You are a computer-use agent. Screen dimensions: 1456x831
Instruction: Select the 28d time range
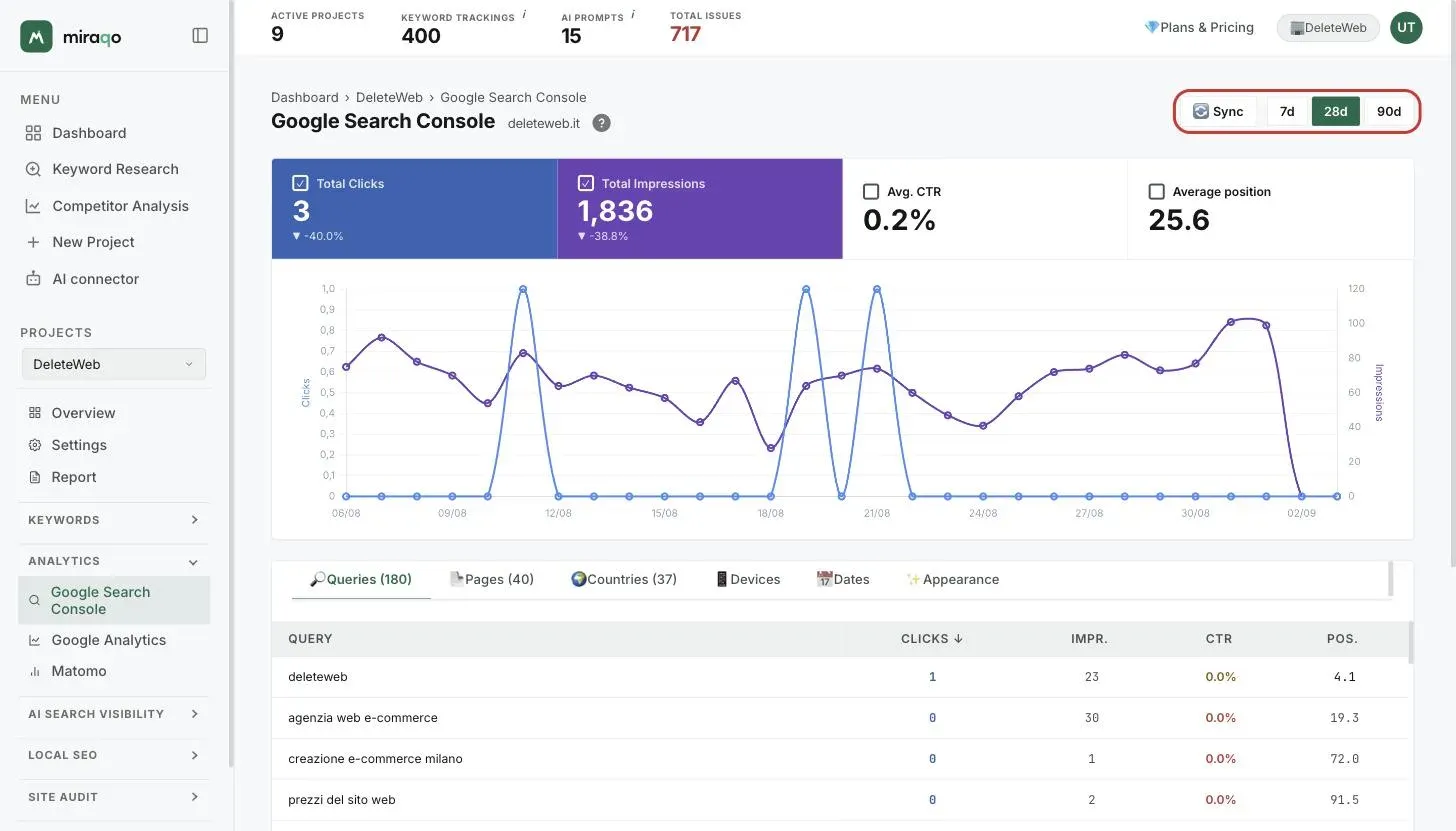point(1335,111)
